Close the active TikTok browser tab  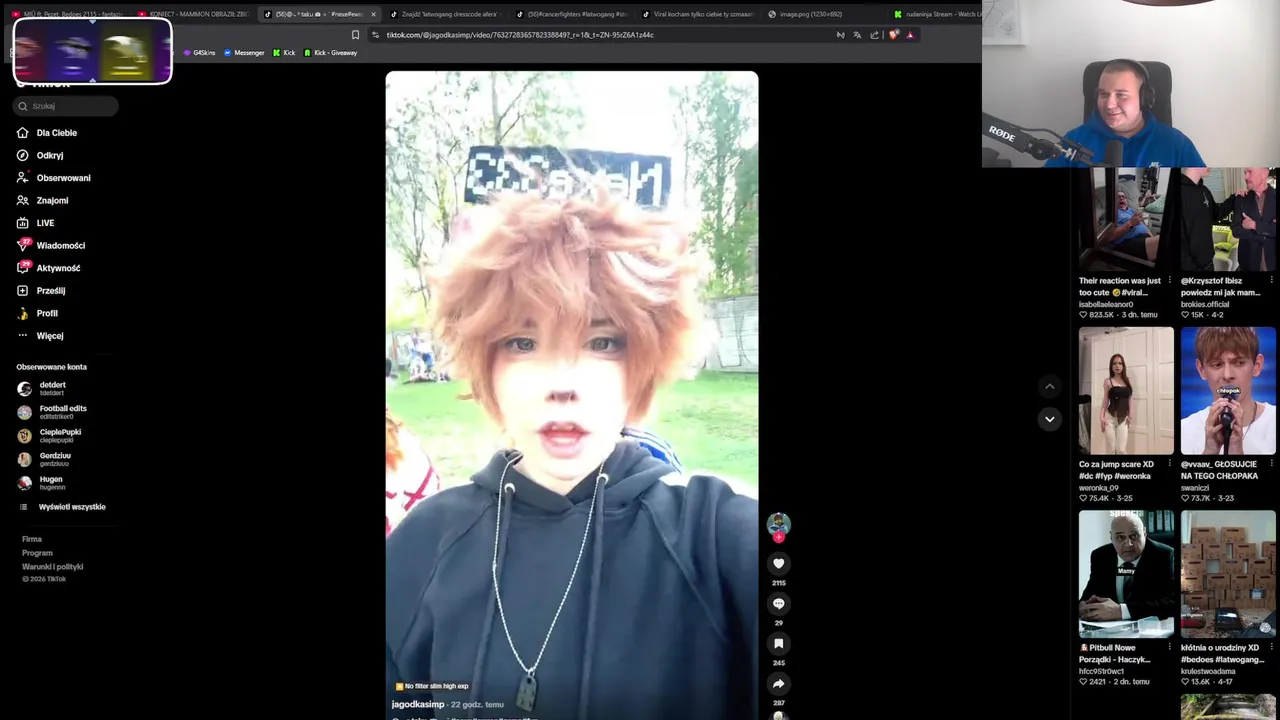click(x=373, y=14)
